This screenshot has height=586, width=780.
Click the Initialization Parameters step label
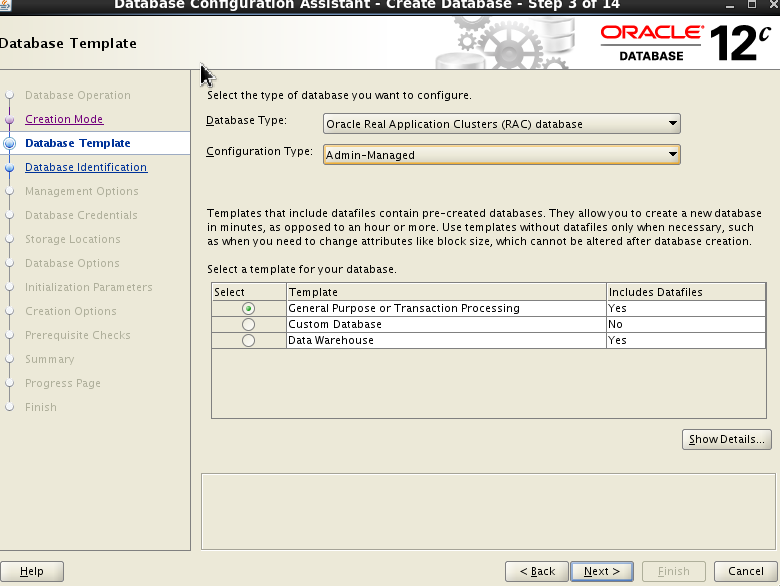pyautogui.click(x=89, y=287)
